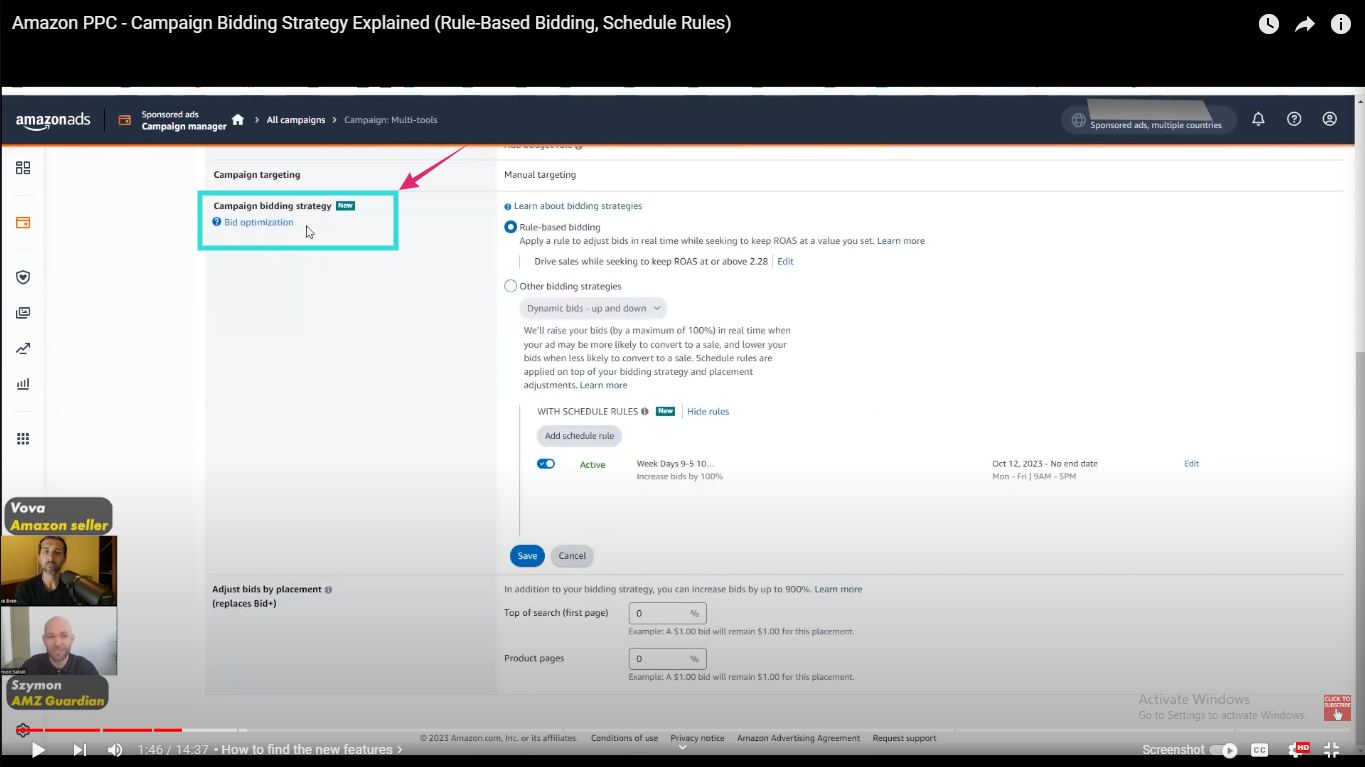Select the Rule-based bidding radio button
The width and height of the screenshot is (1365, 767).
click(511, 227)
